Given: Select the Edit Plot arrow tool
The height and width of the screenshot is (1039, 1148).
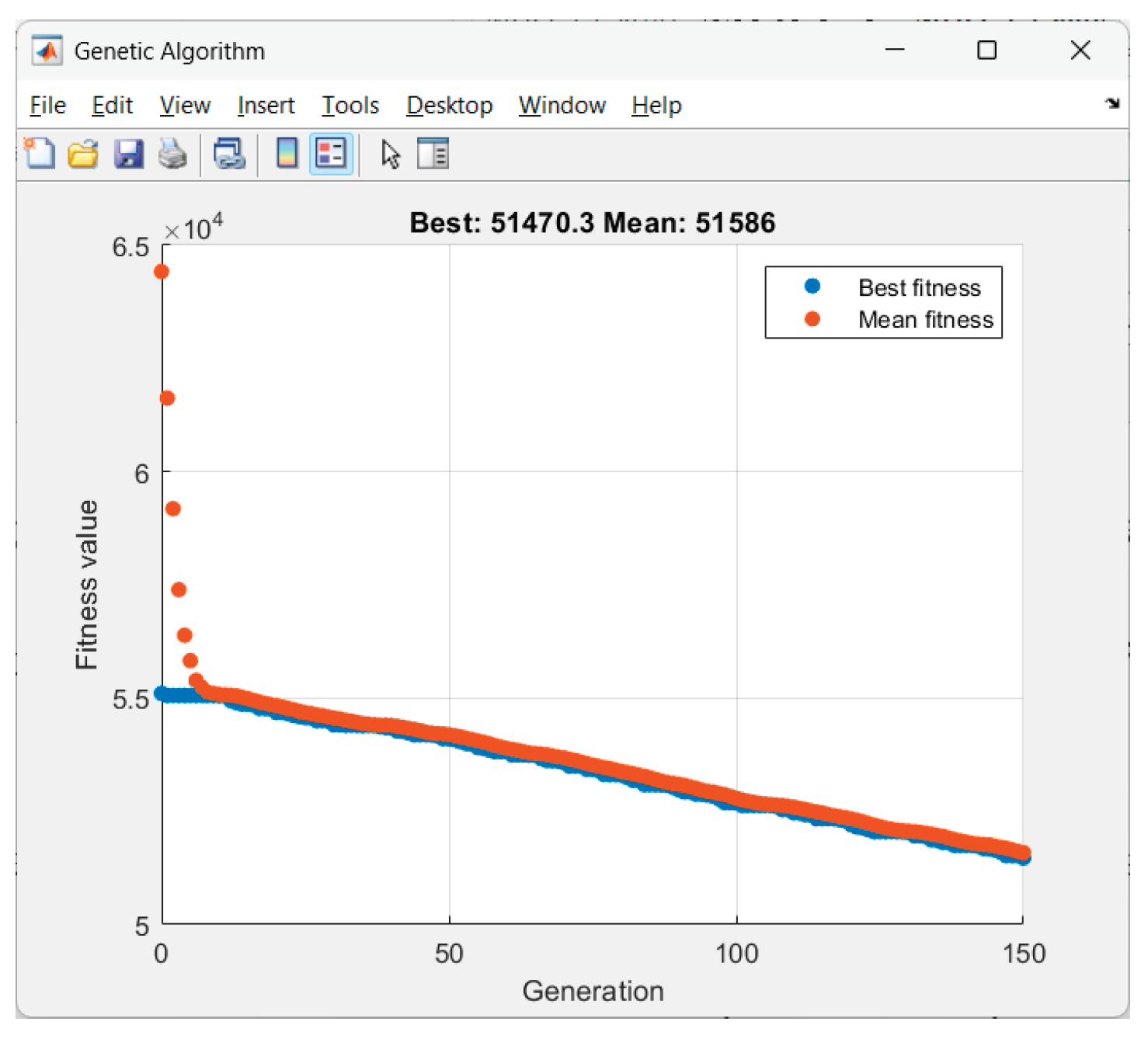Looking at the screenshot, I should [390, 154].
